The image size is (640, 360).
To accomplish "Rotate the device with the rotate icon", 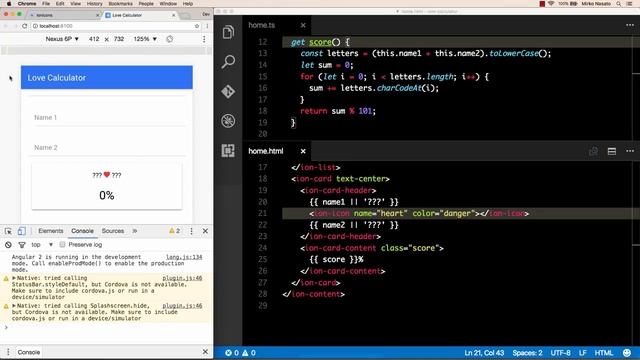I will (169, 39).
